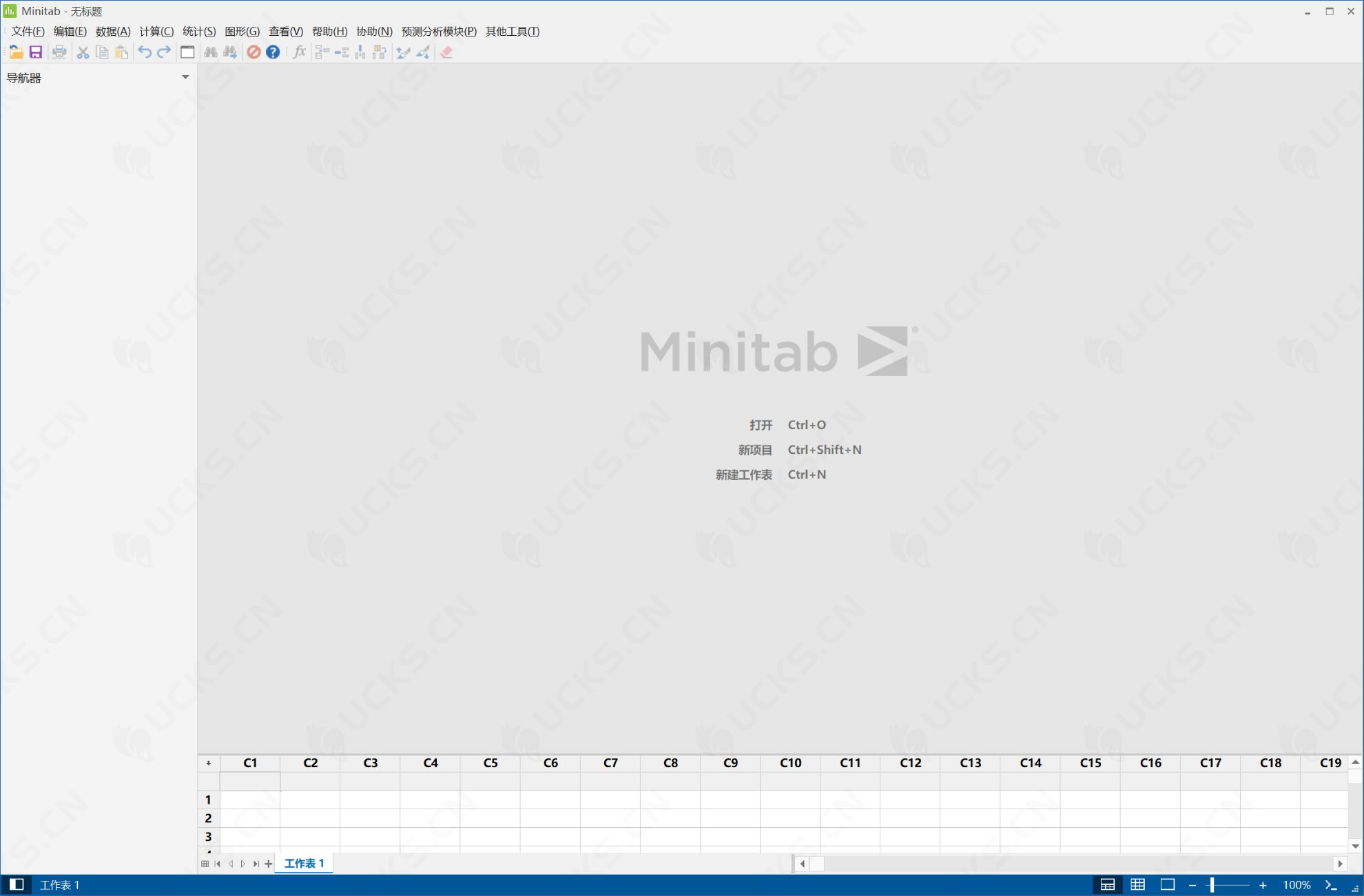Click the Print icon in toolbar
This screenshot has height=896, width=1364.
[60, 52]
